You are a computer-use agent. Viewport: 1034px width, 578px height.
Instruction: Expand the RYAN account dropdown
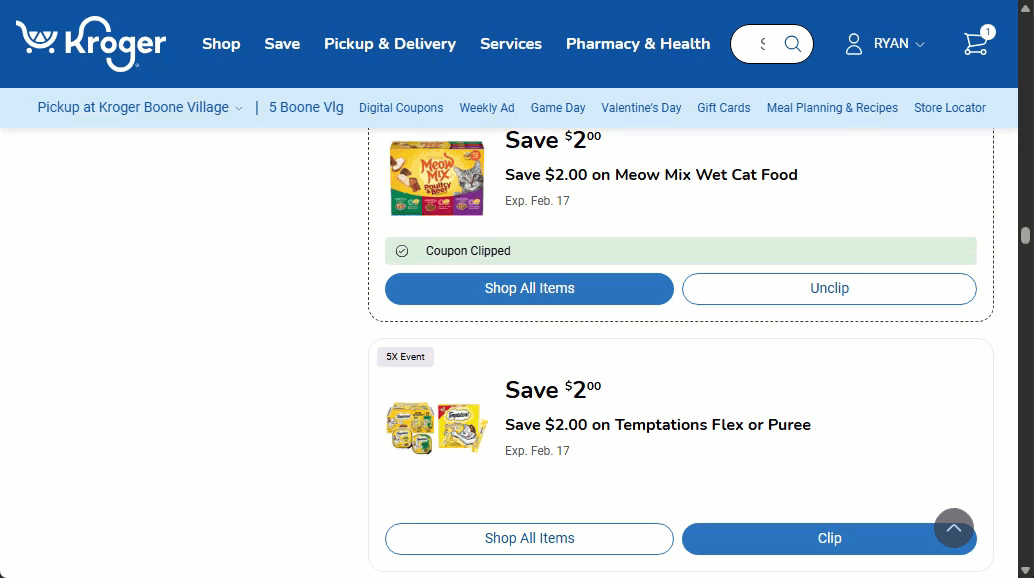coord(899,44)
